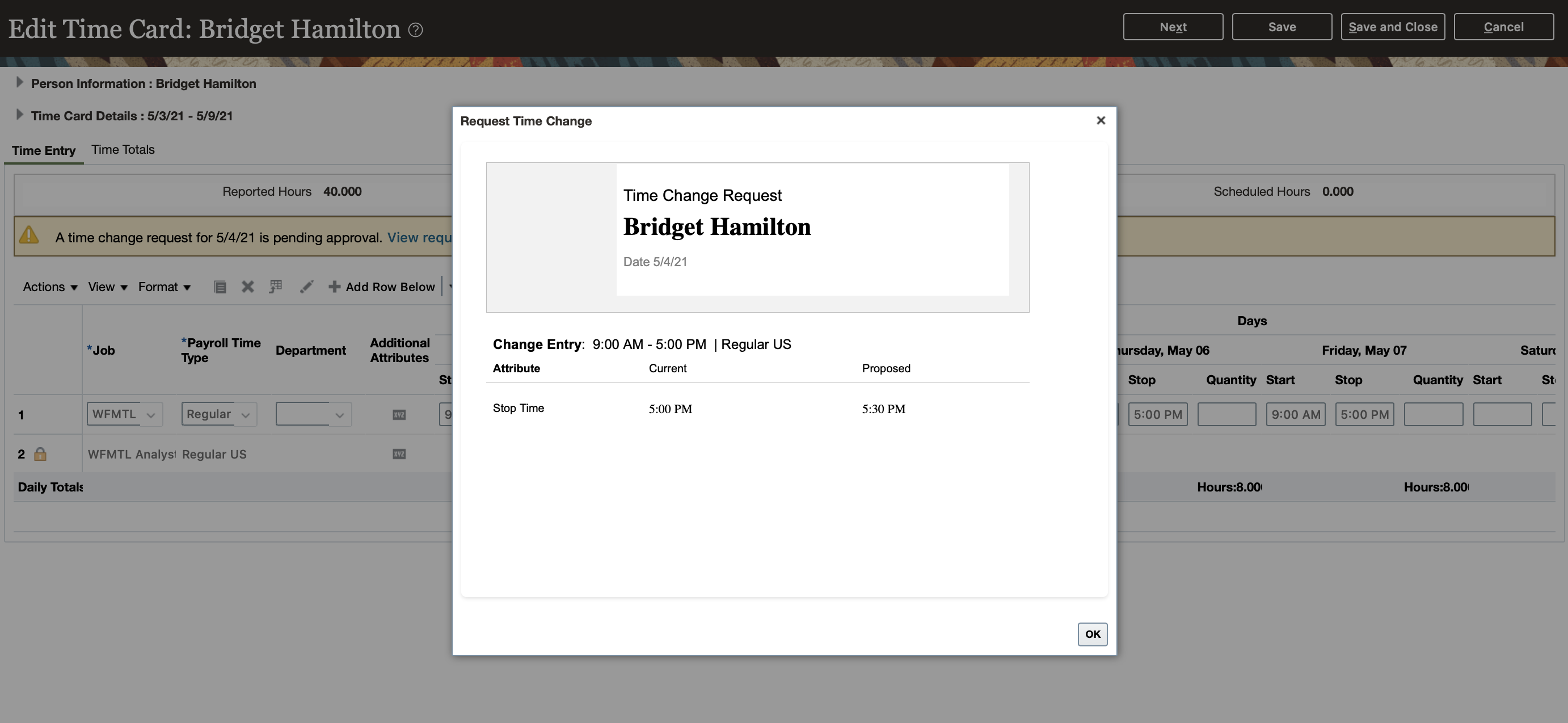The height and width of the screenshot is (723, 1568).
Task: Open the Department dropdown in row 1
Action: [x=340, y=415]
